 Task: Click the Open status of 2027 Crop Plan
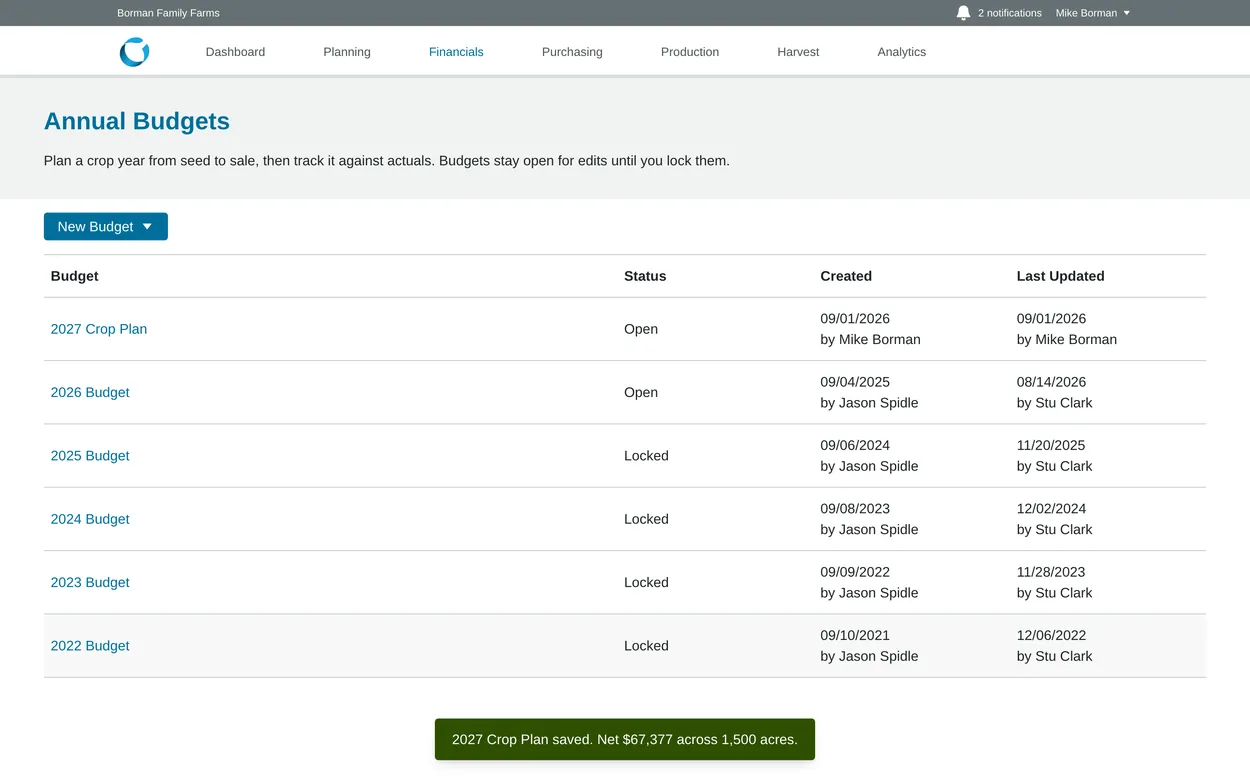pyautogui.click(x=641, y=329)
